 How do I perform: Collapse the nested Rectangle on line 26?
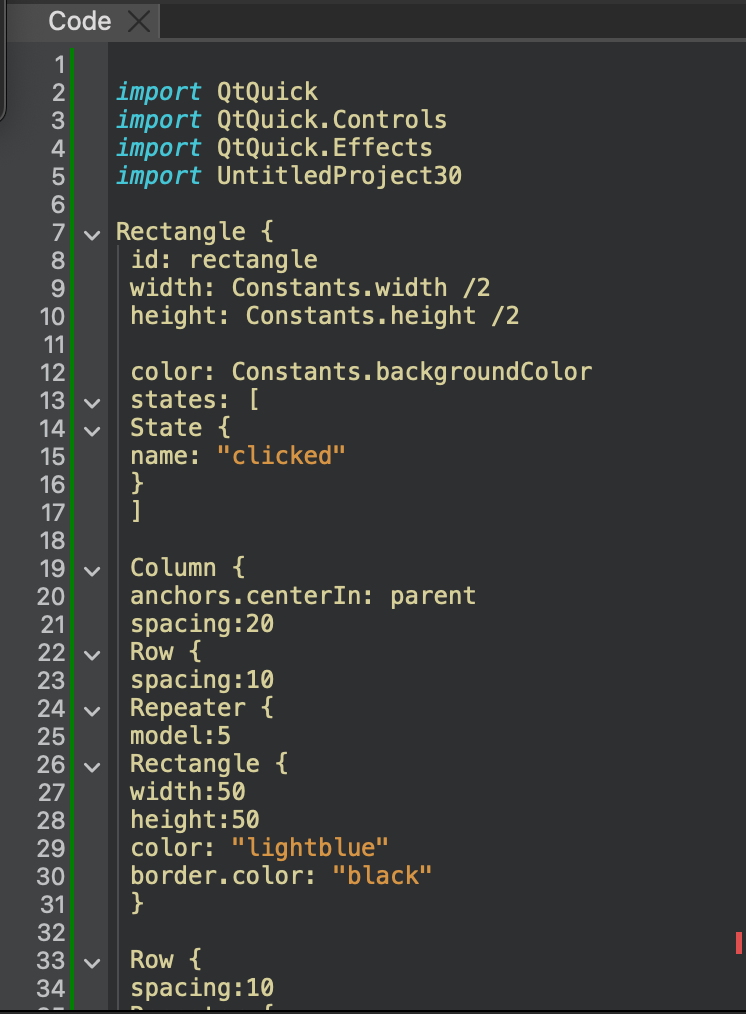point(92,767)
